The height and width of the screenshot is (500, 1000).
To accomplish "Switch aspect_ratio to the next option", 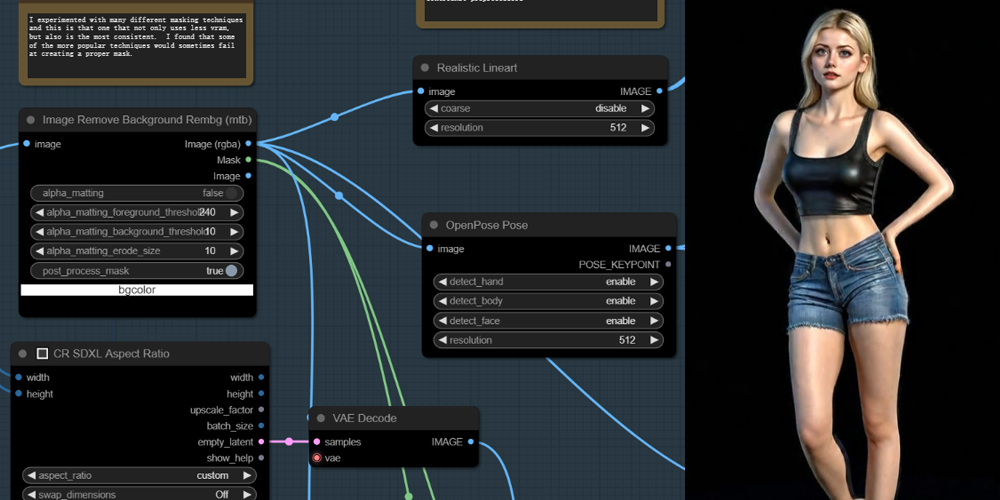I will (x=247, y=475).
